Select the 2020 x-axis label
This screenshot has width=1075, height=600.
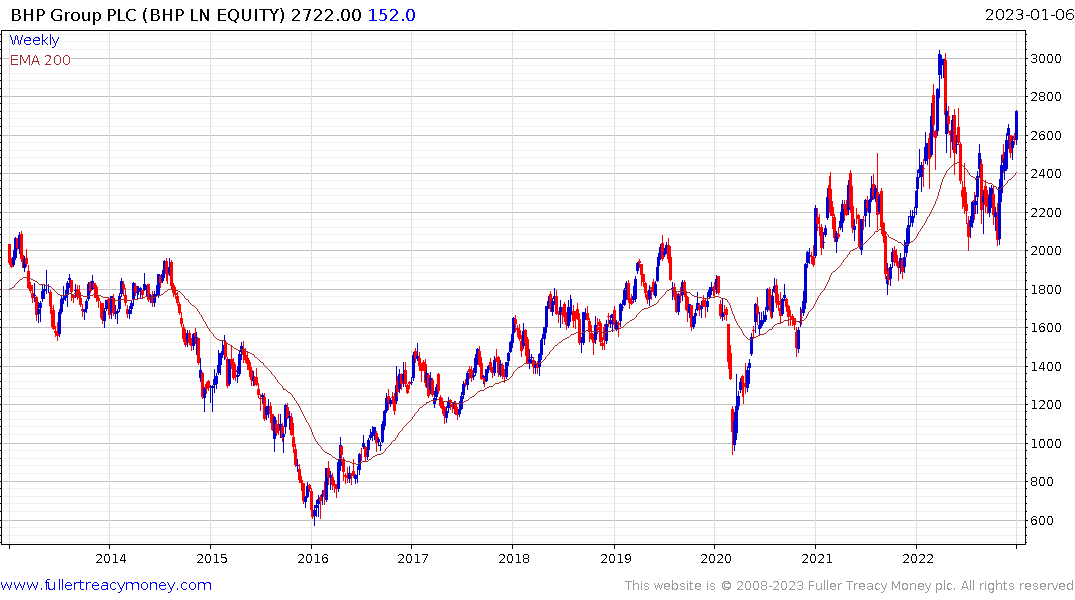716,558
